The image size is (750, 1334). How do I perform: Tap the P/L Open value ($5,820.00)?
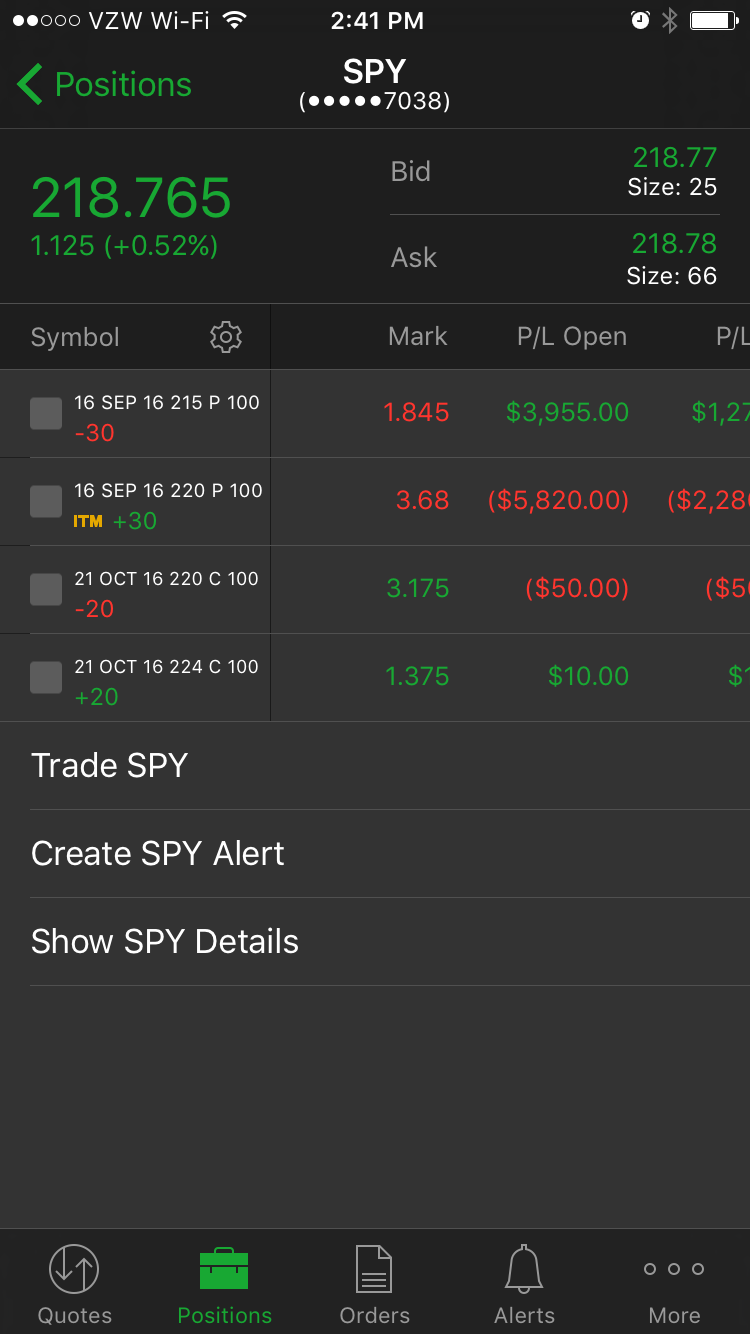[558, 500]
